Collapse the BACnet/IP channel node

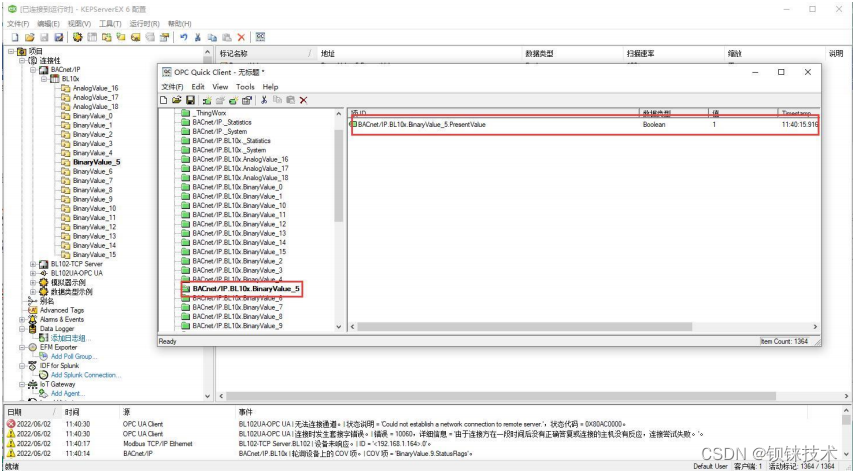(x=33, y=70)
